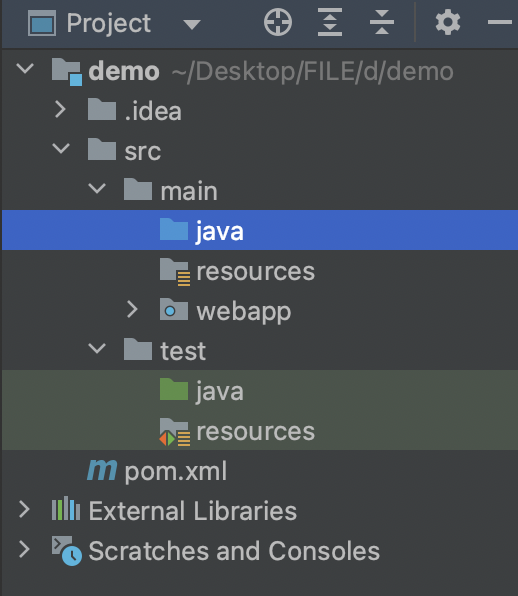
Task: Click the External Libraries bars icon
Action: [66, 508]
